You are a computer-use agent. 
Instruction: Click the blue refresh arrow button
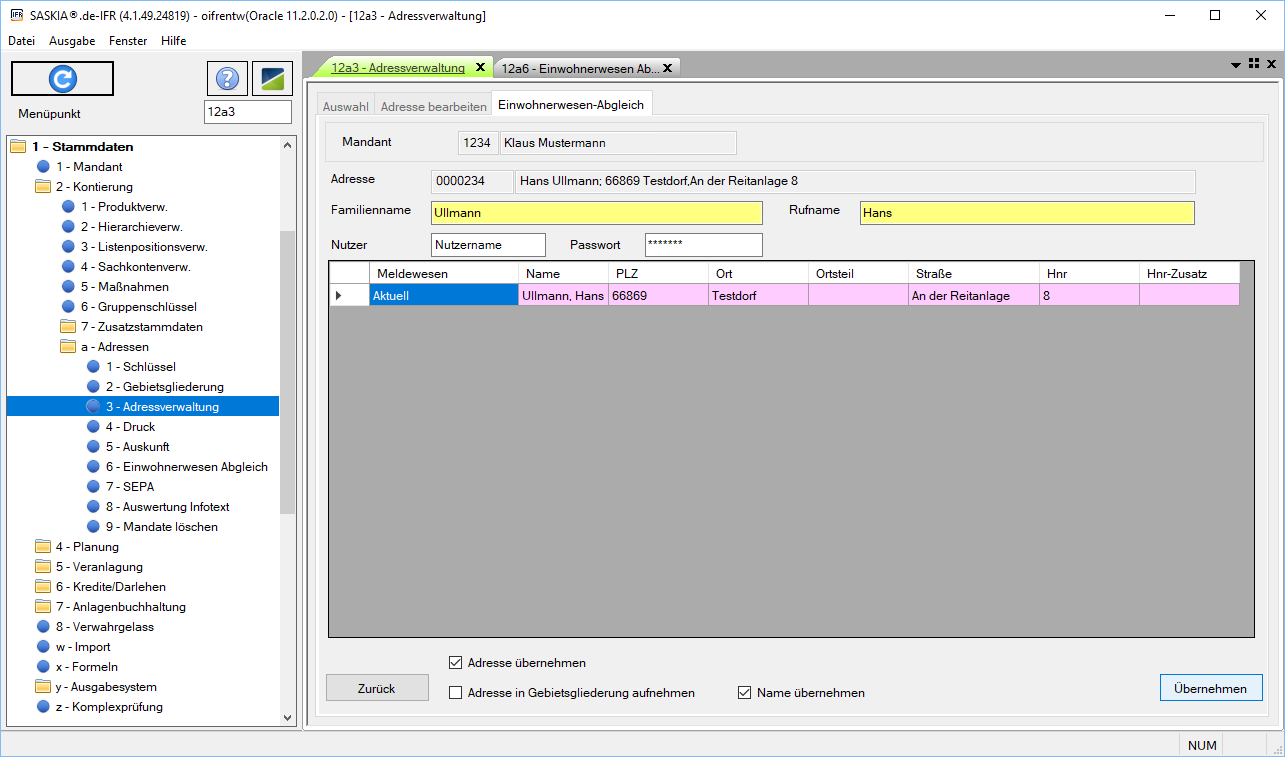62,79
